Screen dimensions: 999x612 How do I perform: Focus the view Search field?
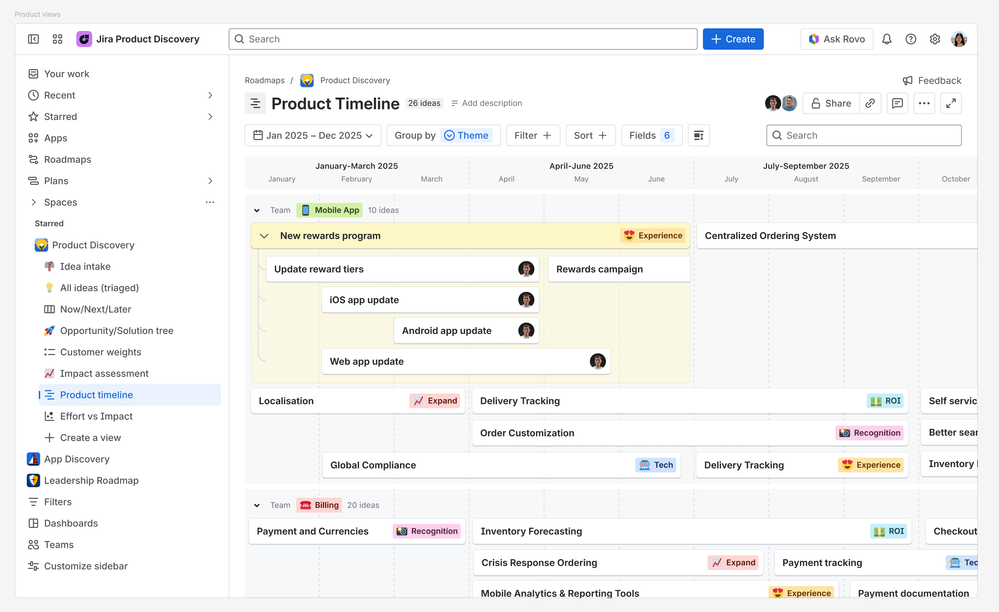pos(864,135)
